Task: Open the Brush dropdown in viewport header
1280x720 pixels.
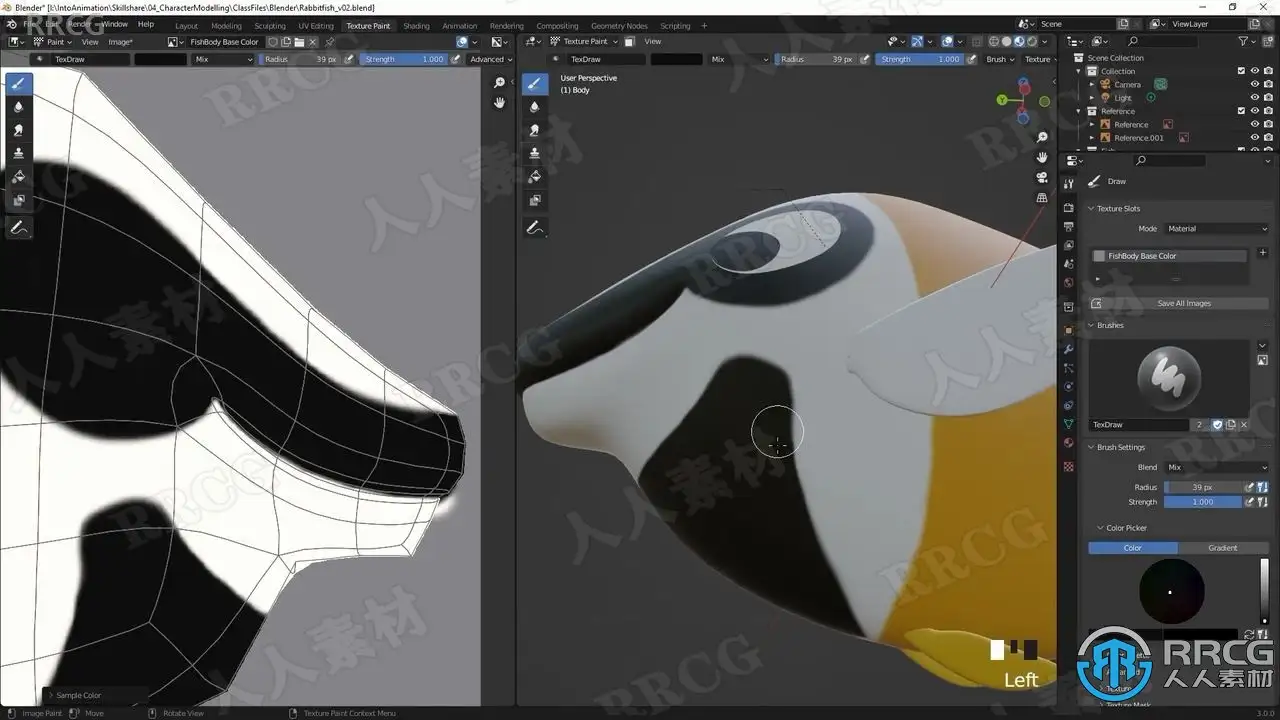Action: 1000,59
